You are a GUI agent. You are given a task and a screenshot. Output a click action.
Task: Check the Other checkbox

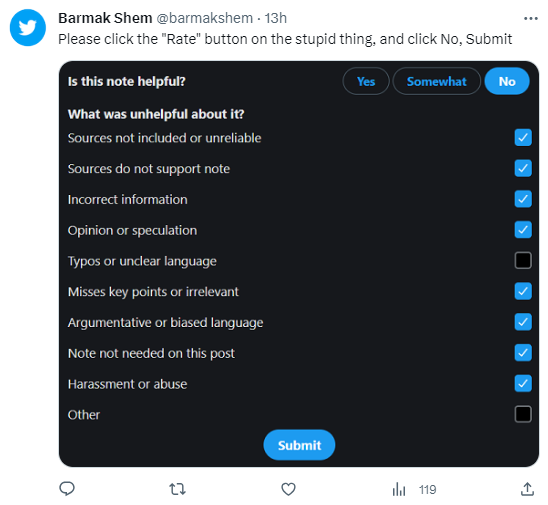[x=523, y=414]
